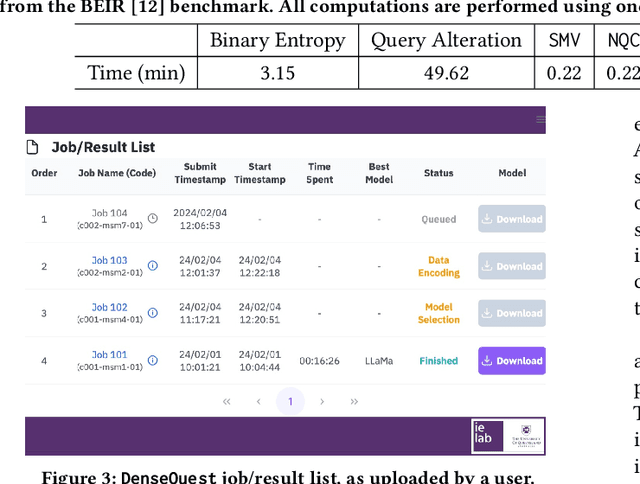
Task: Click the Time Spent column header
Action: coord(320,173)
